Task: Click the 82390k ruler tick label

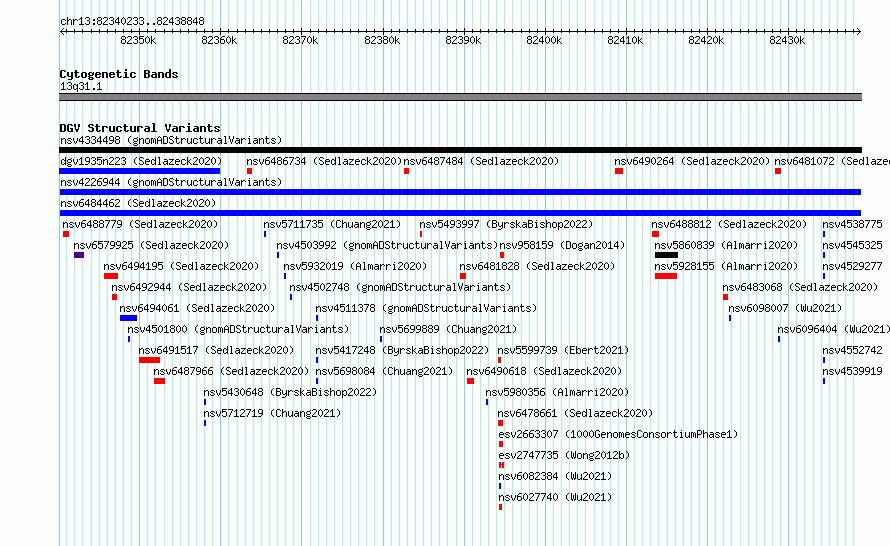Action: pos(463,40)
